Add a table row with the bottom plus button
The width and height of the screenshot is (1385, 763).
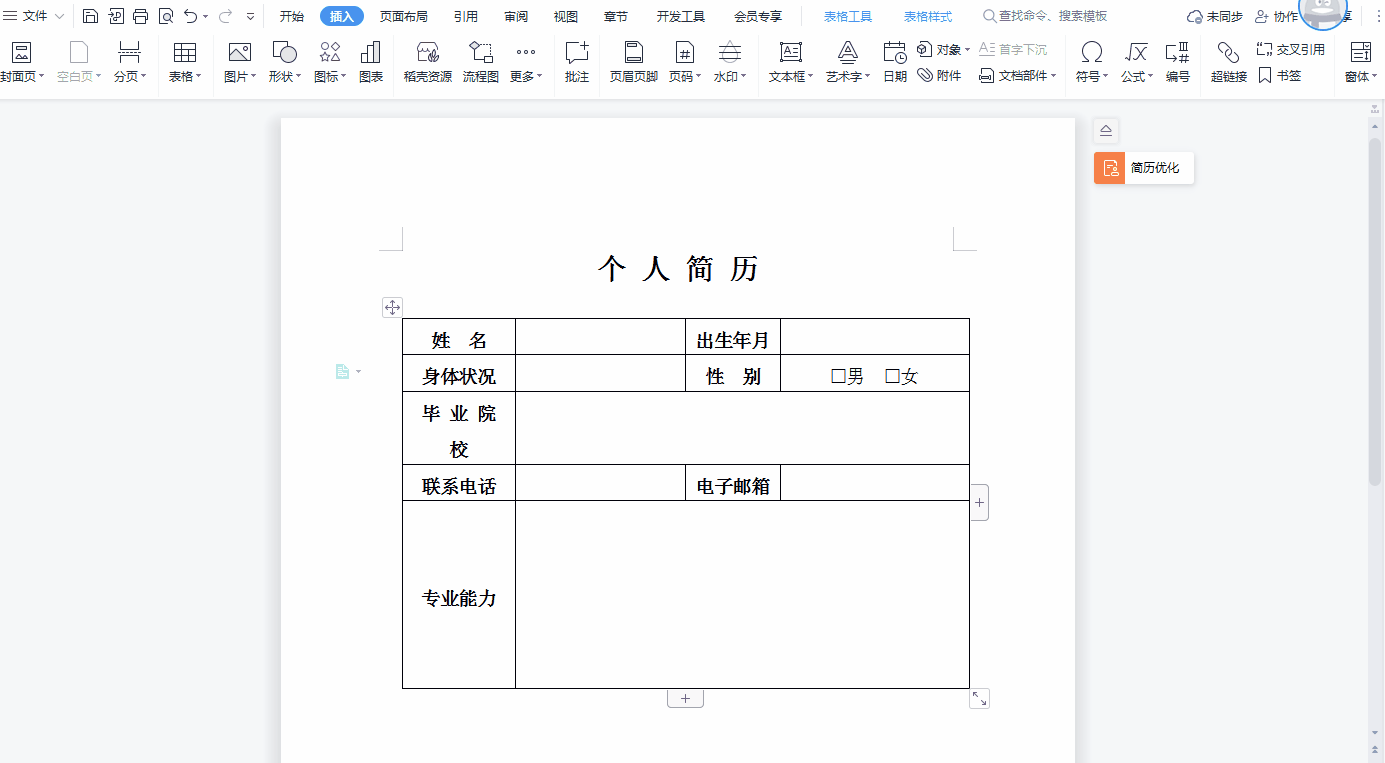click(x=685, y=698)
